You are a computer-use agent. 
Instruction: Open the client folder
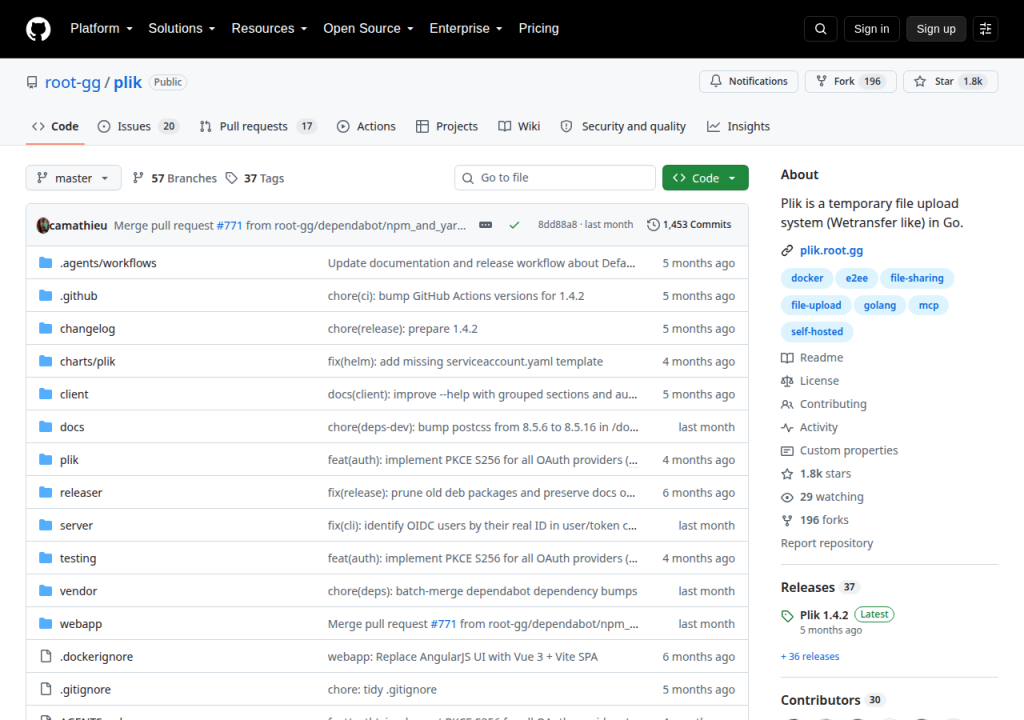coord(74,394)
